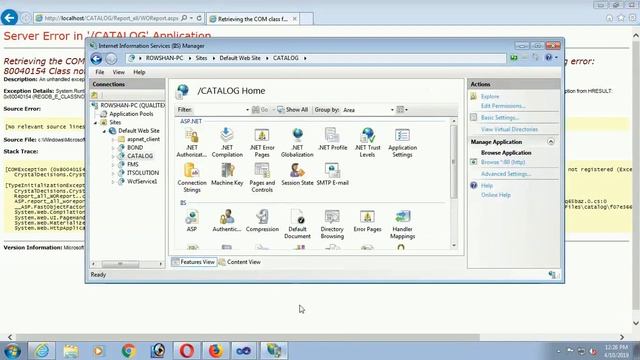The image size is (640, 360).
Task: Click the browser address bar URL
Action: coord(111,18)
